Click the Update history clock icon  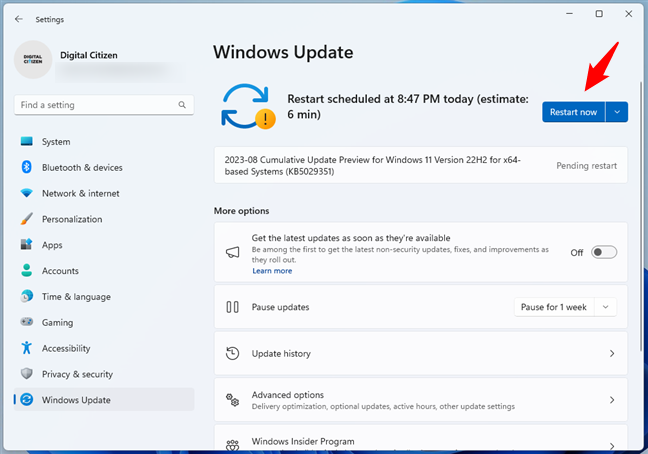(x=233, y=354)
